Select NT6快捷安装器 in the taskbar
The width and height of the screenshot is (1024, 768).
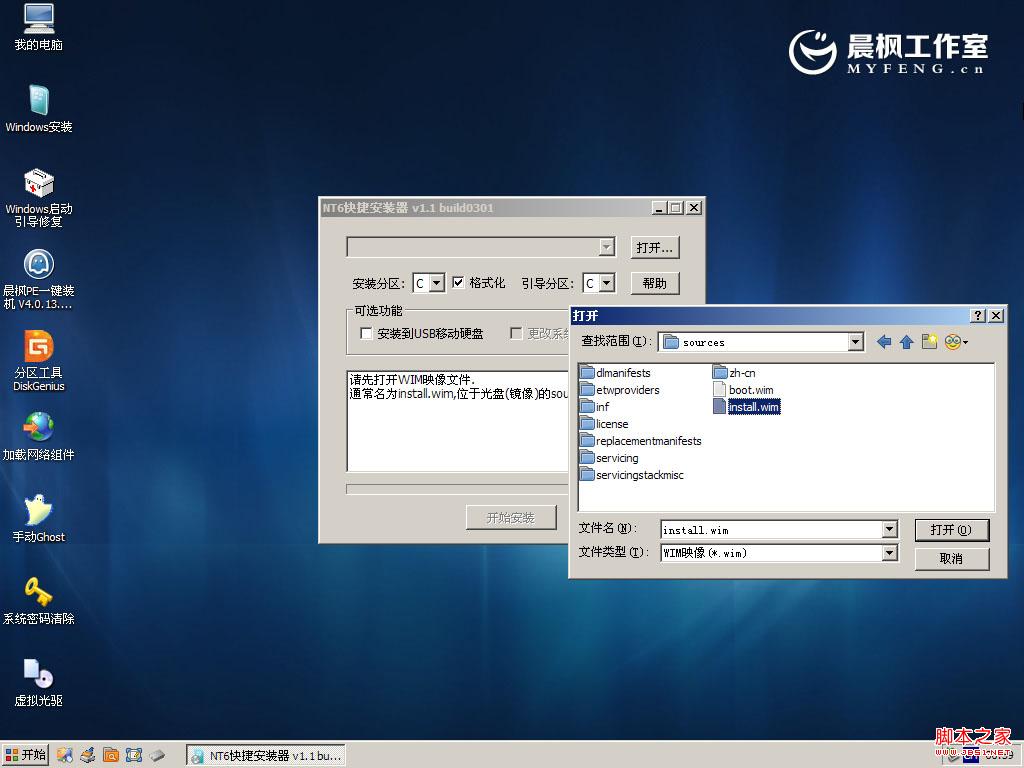(265, 754)
